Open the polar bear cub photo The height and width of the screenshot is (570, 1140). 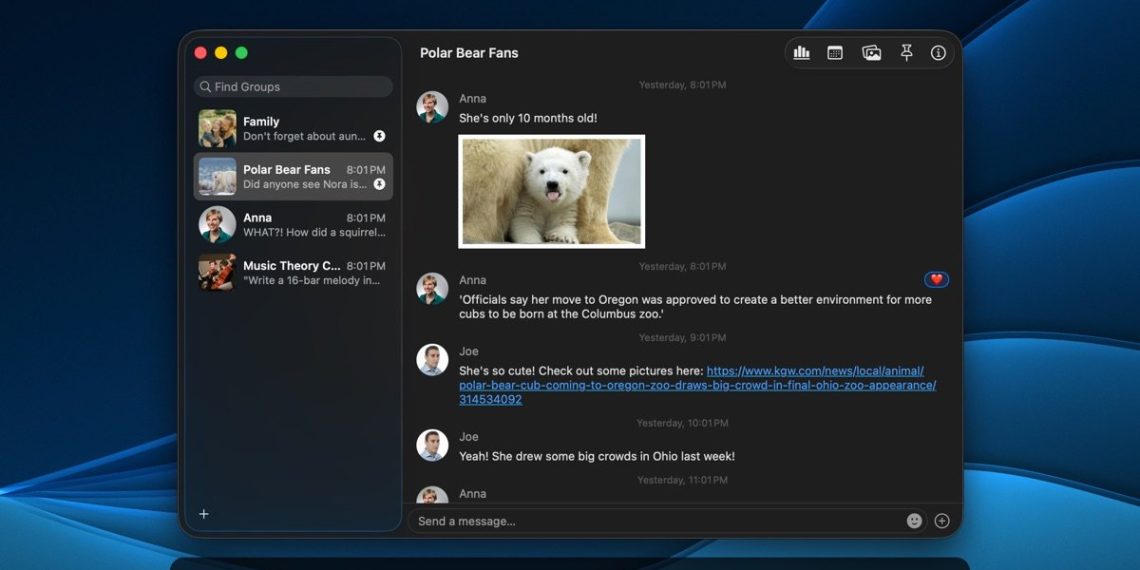551,191
